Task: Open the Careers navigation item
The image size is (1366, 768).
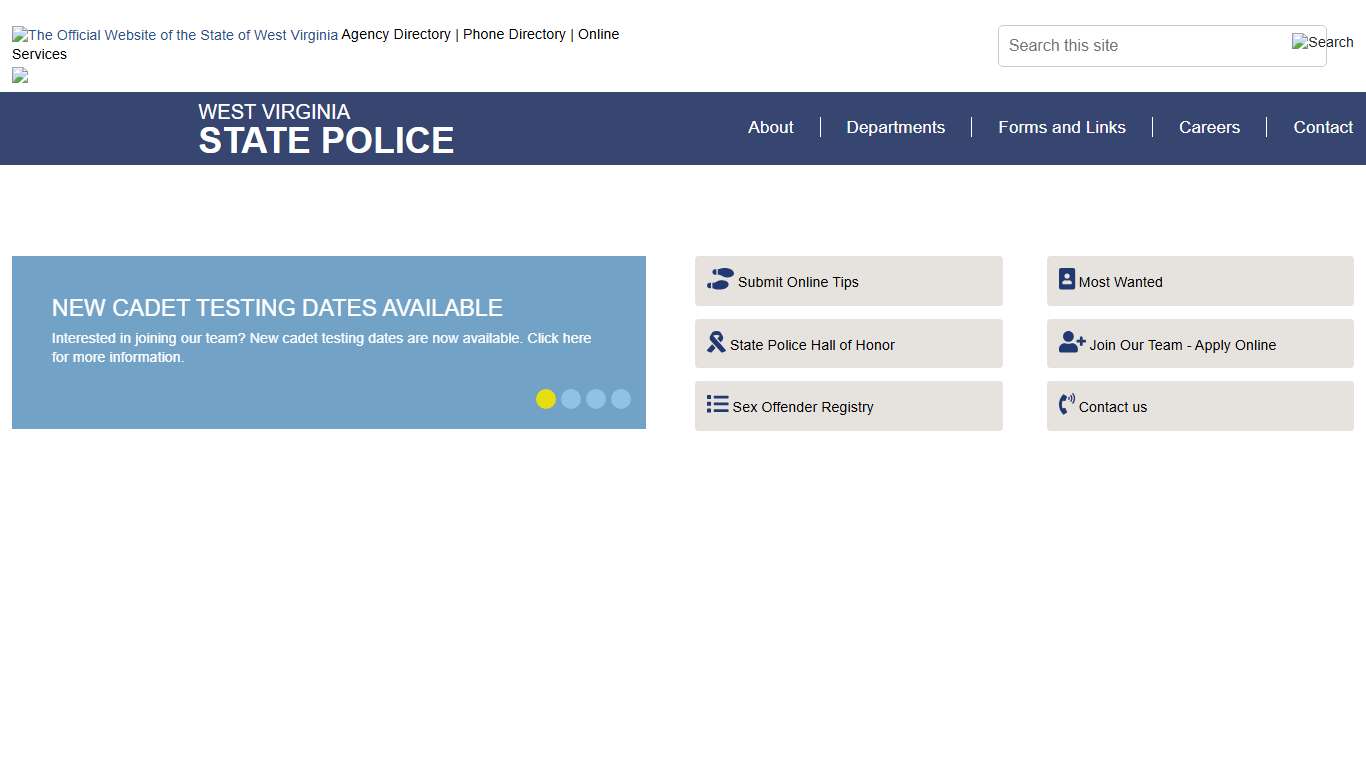Action: [1209, 127]
